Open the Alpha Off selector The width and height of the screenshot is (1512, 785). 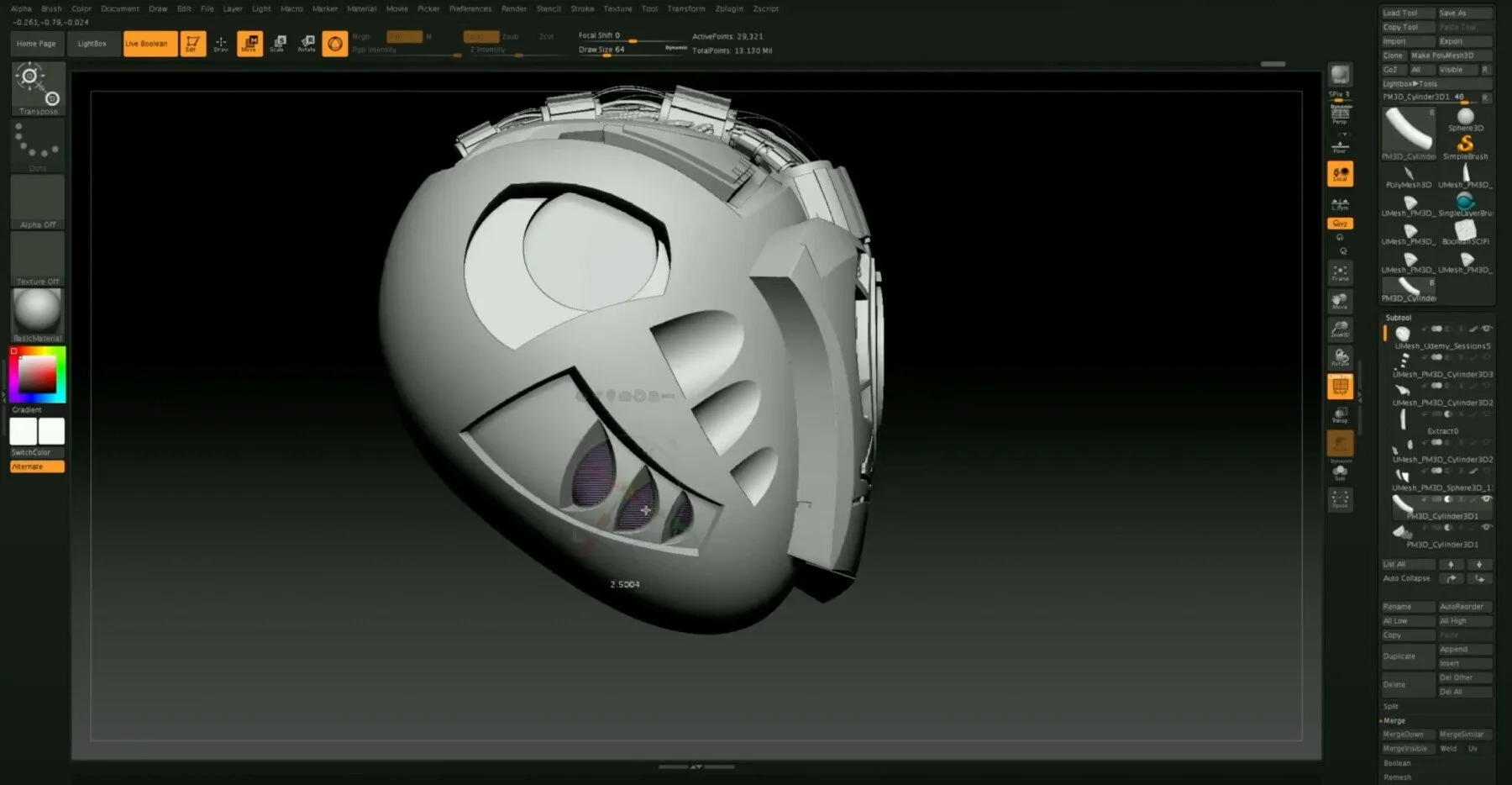(x=38, y=202)
